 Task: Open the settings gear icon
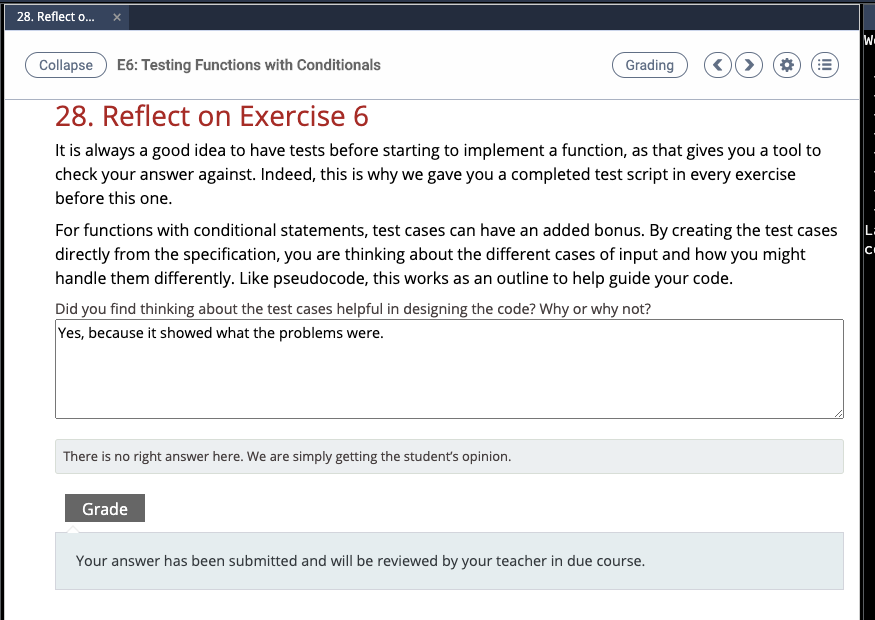coord(787,65)
